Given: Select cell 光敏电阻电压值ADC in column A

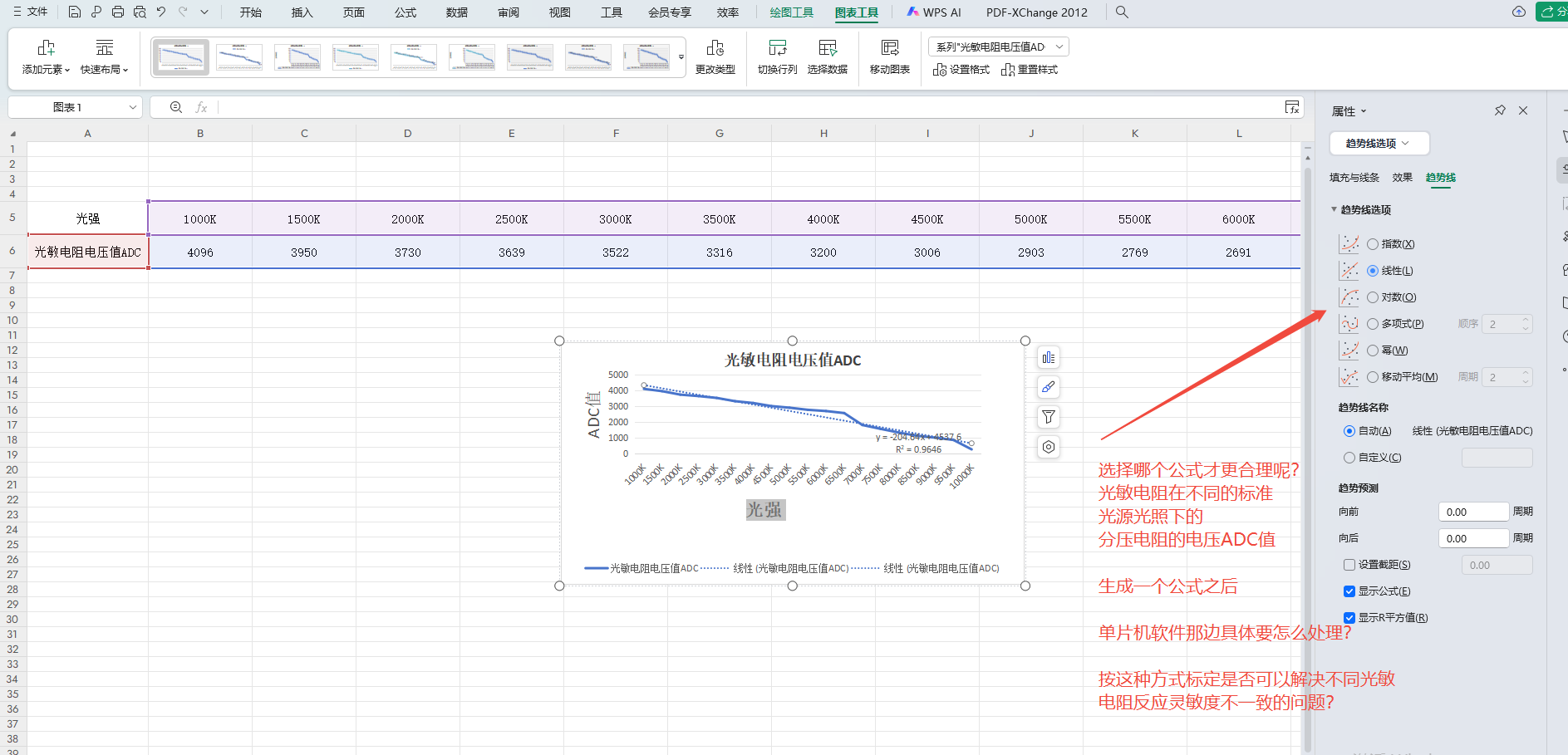Looking at the screenshot, I should (x=87, y=252).
